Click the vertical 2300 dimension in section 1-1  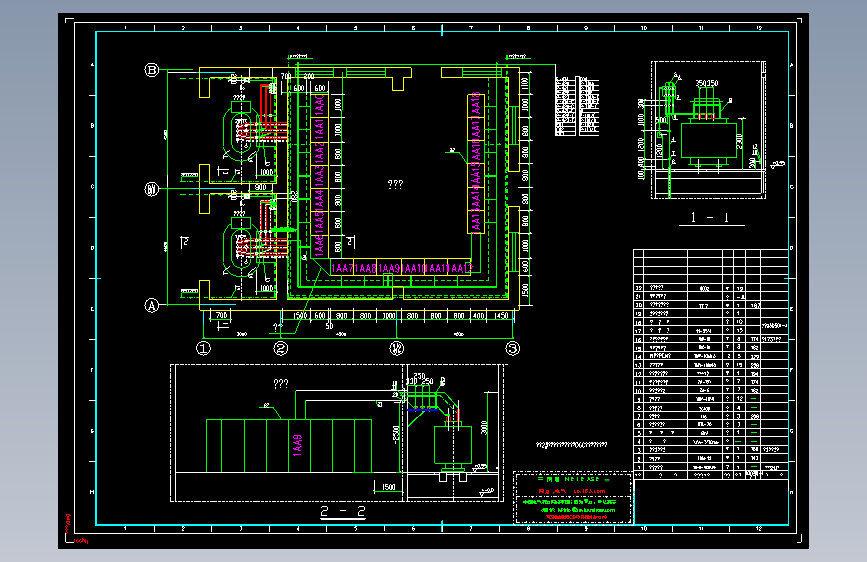[739, 140]
